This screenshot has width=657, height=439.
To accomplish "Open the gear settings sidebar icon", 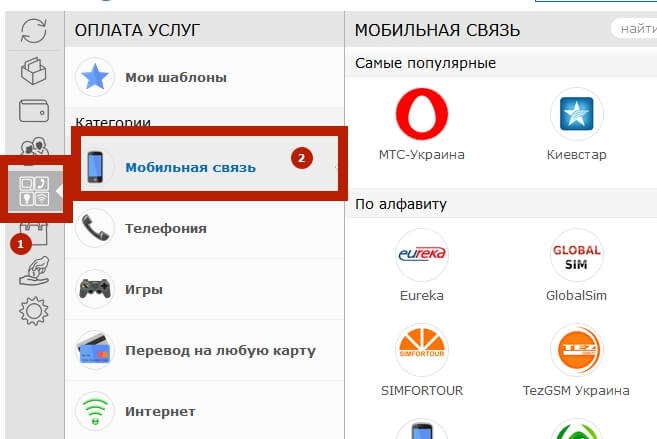I will [34, 311].
